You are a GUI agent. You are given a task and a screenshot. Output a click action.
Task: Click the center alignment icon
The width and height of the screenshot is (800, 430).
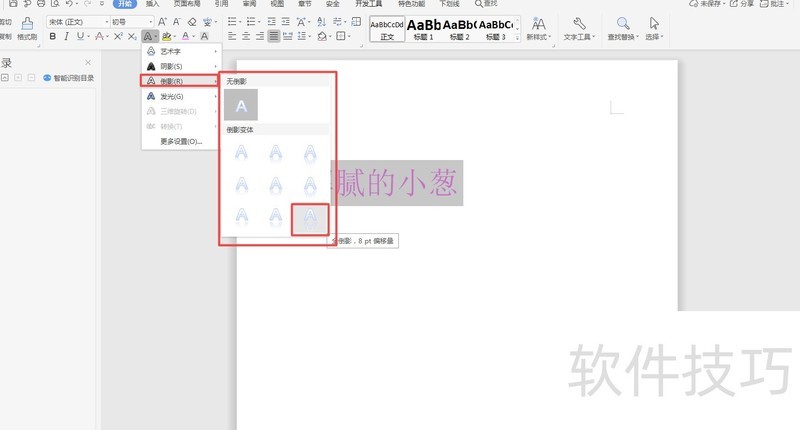tap(246, 36)
